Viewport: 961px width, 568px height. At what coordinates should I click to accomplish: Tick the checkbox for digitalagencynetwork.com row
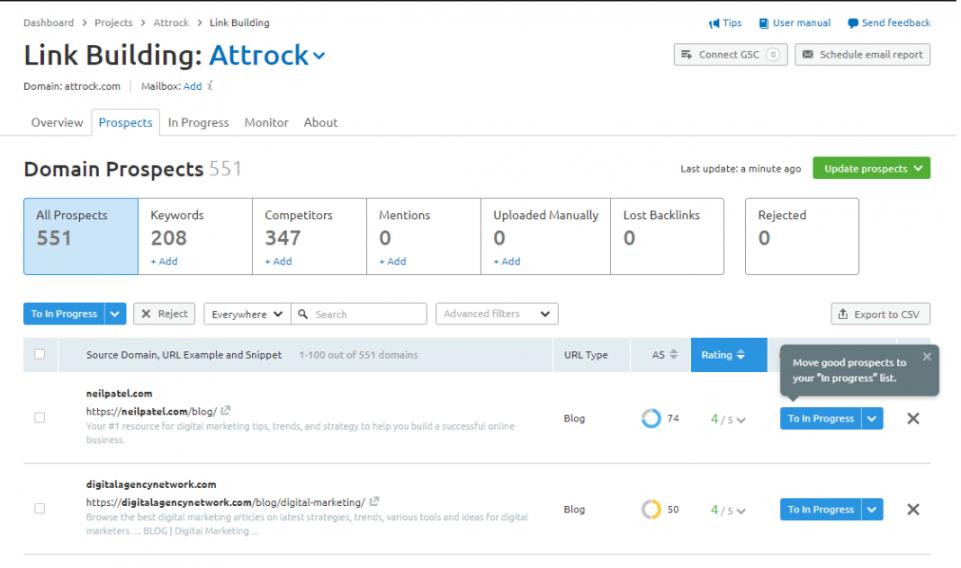(40, 509)
